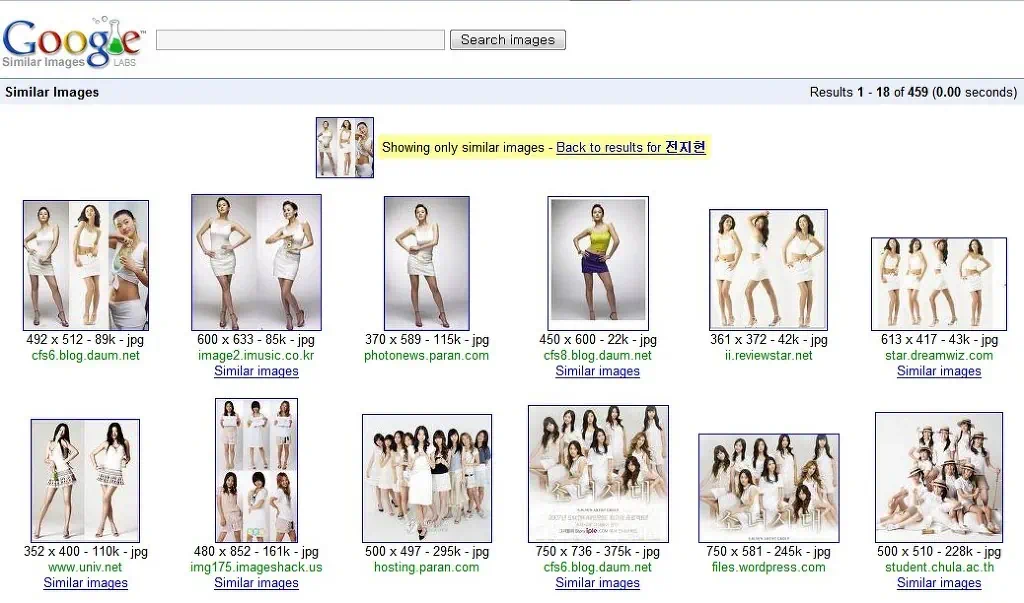
Task: Visit cfs6.blog.daum.net result link
Action: coord(85,354)
